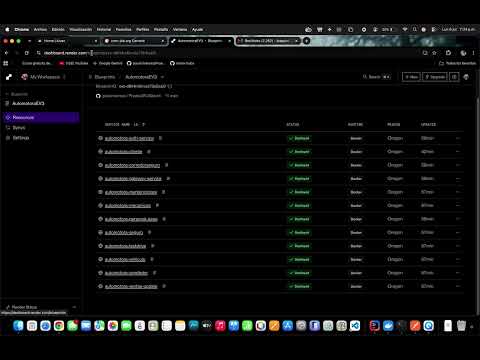Viewport: 480px width, 360px height.
Task: Click globe icon of automotora-auth-service row
Action: click(x=100, y=138)
